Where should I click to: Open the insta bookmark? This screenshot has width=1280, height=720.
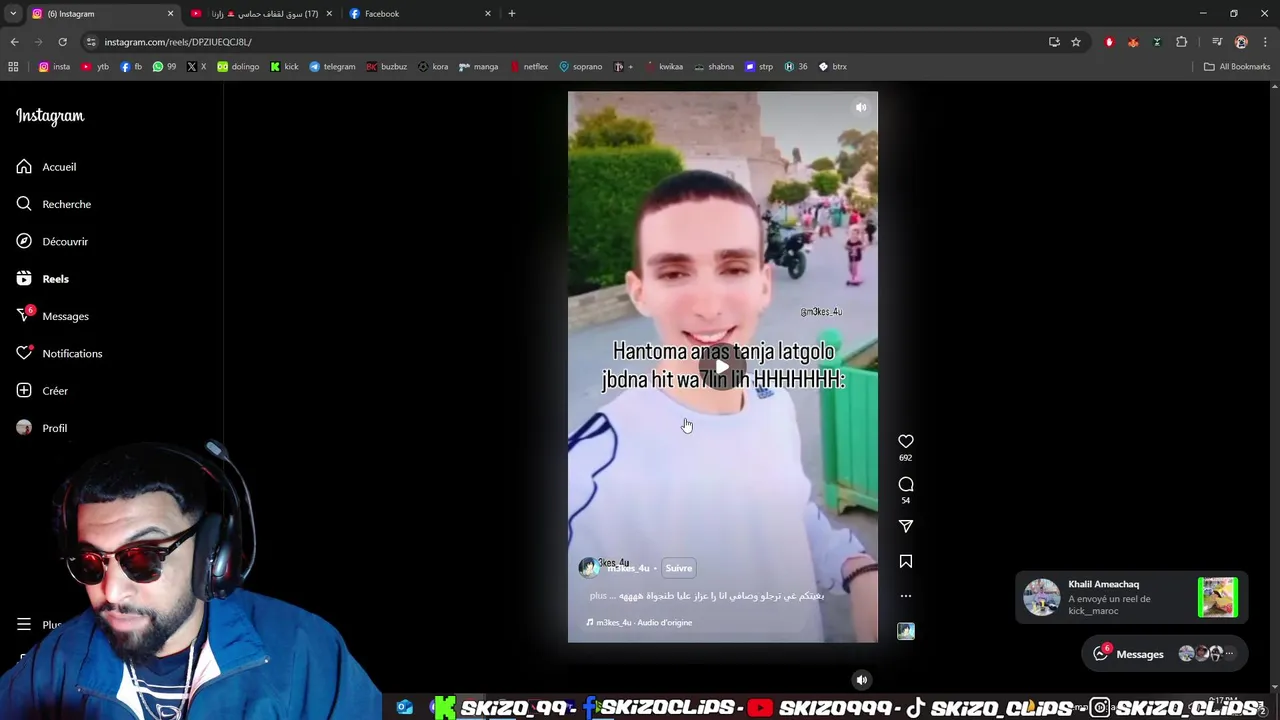click(54, 67)
